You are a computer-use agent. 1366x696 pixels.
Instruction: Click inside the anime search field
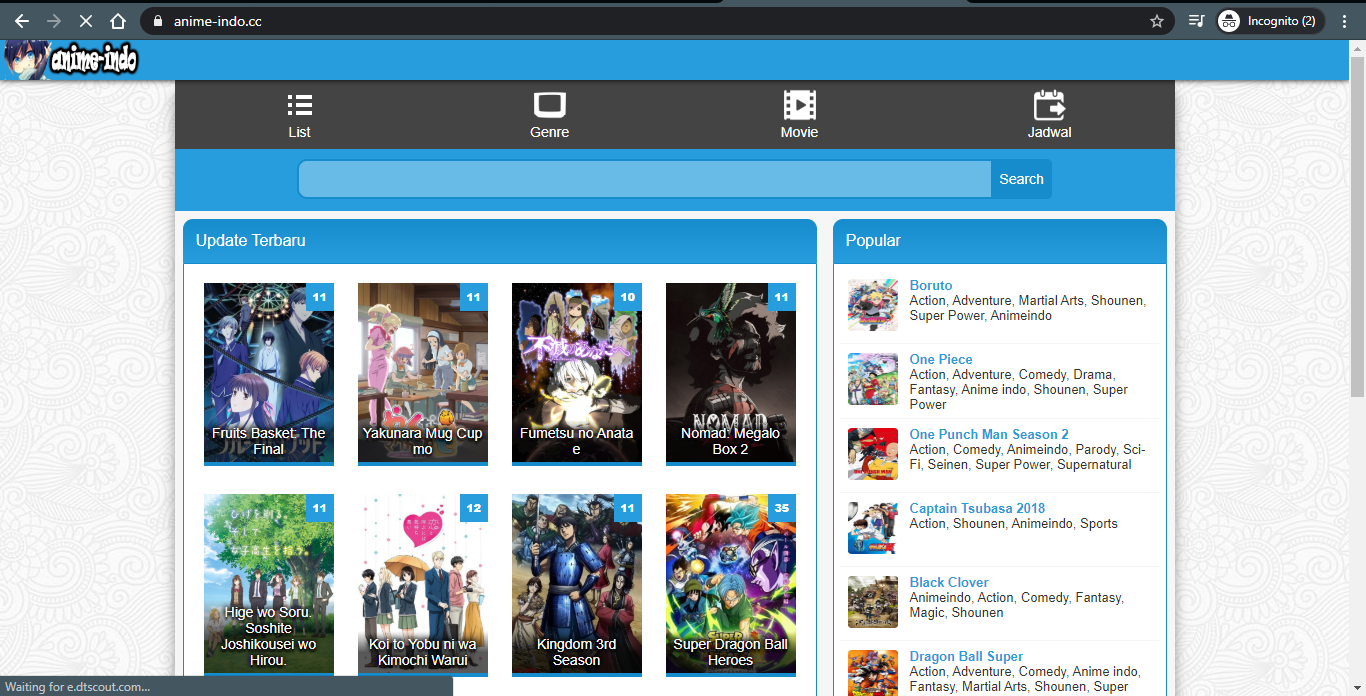(x=645, y=179)
